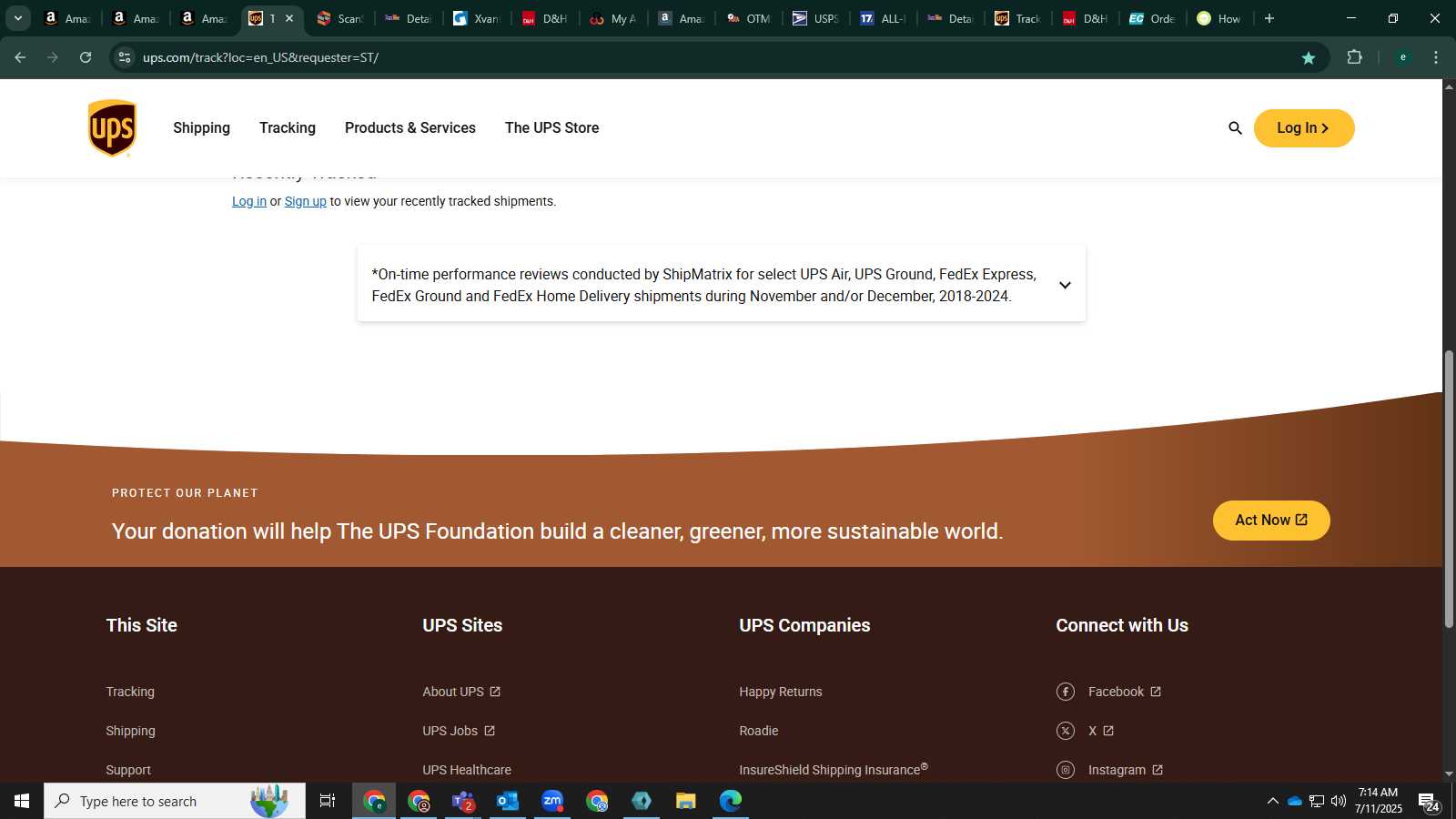
Task: Switch to the Xvan browser tab
Action: tap(476, 18)
